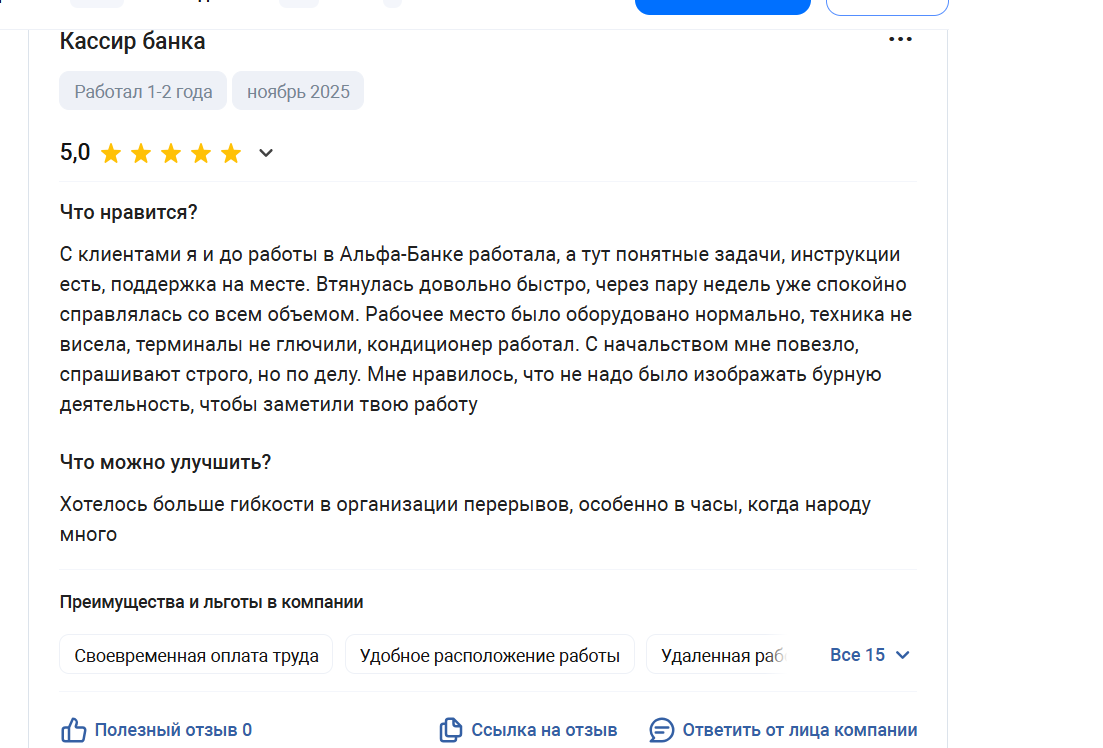Expand rating breakdown chevron next to stars
Image resolution: width=1103 pixels, height=748 pixels.
click(x=266, y=153)
